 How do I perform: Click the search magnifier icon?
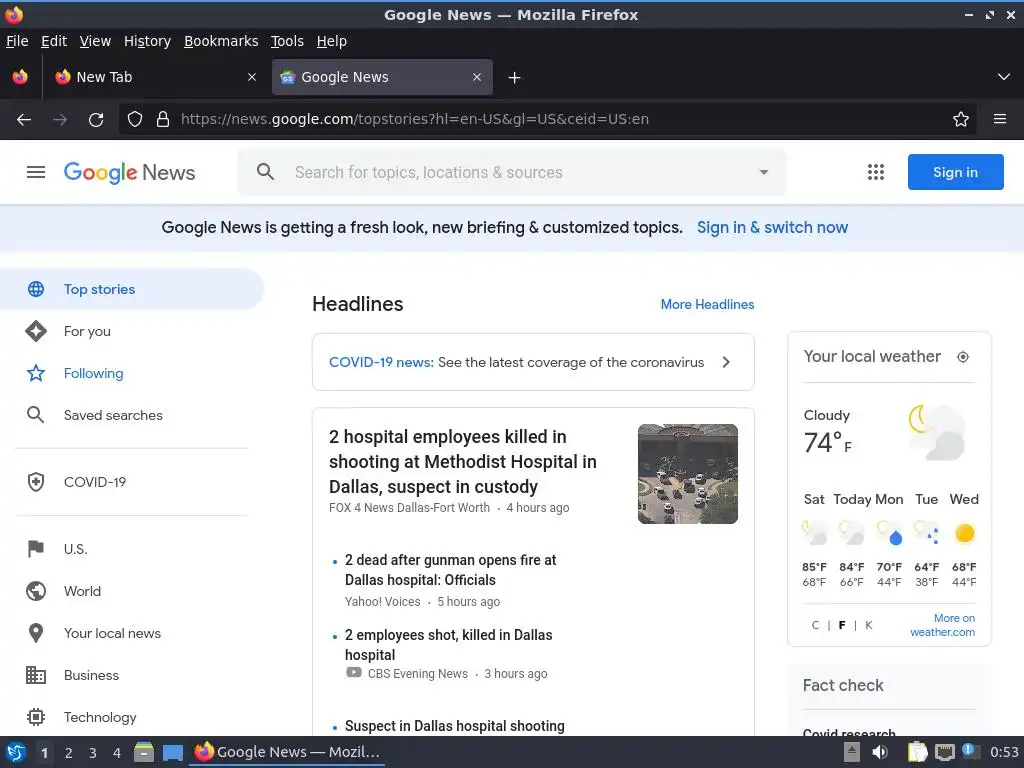point(265,172)
